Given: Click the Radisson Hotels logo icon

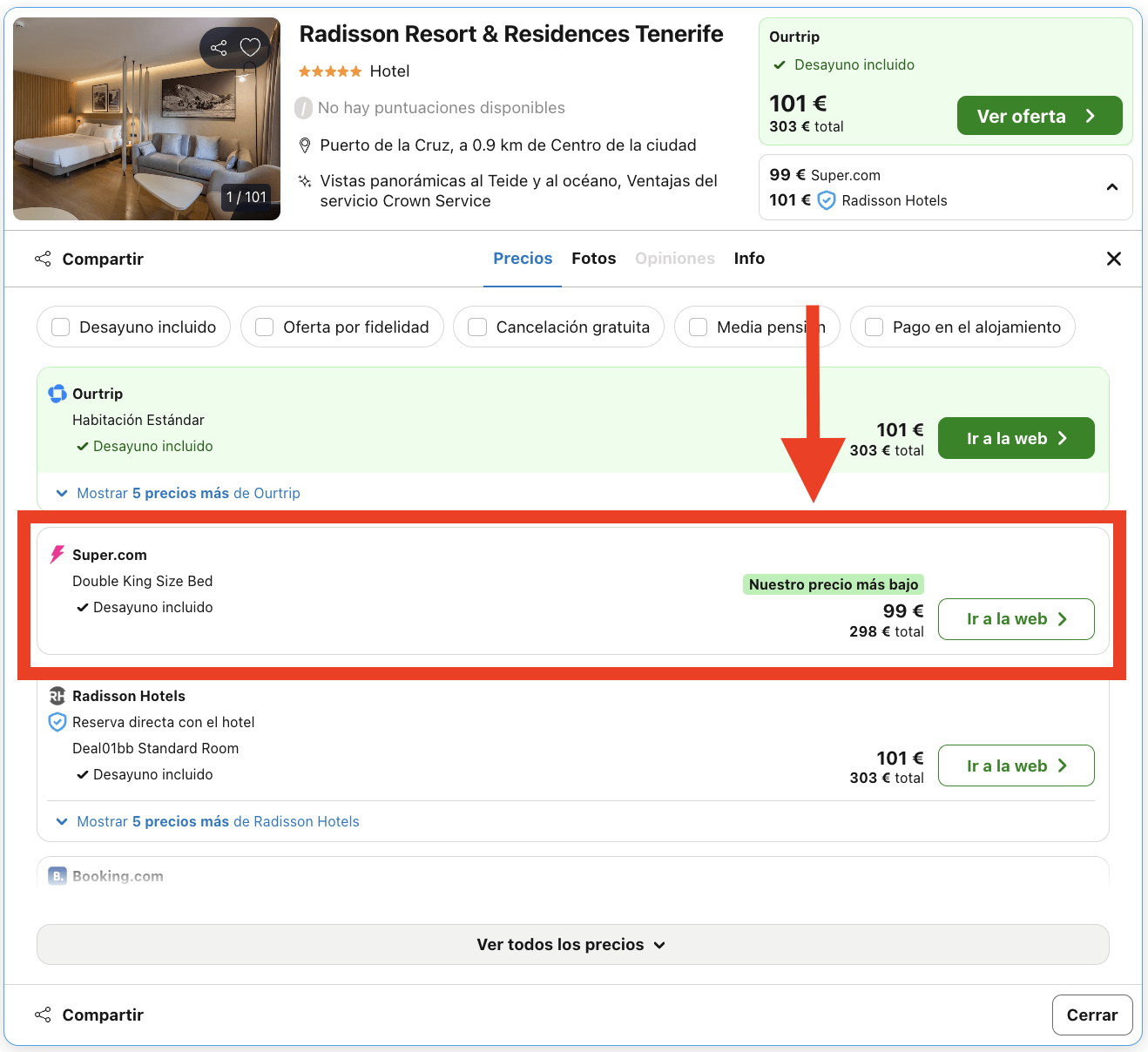Looking at the screenshot, I should coord(57,696).
